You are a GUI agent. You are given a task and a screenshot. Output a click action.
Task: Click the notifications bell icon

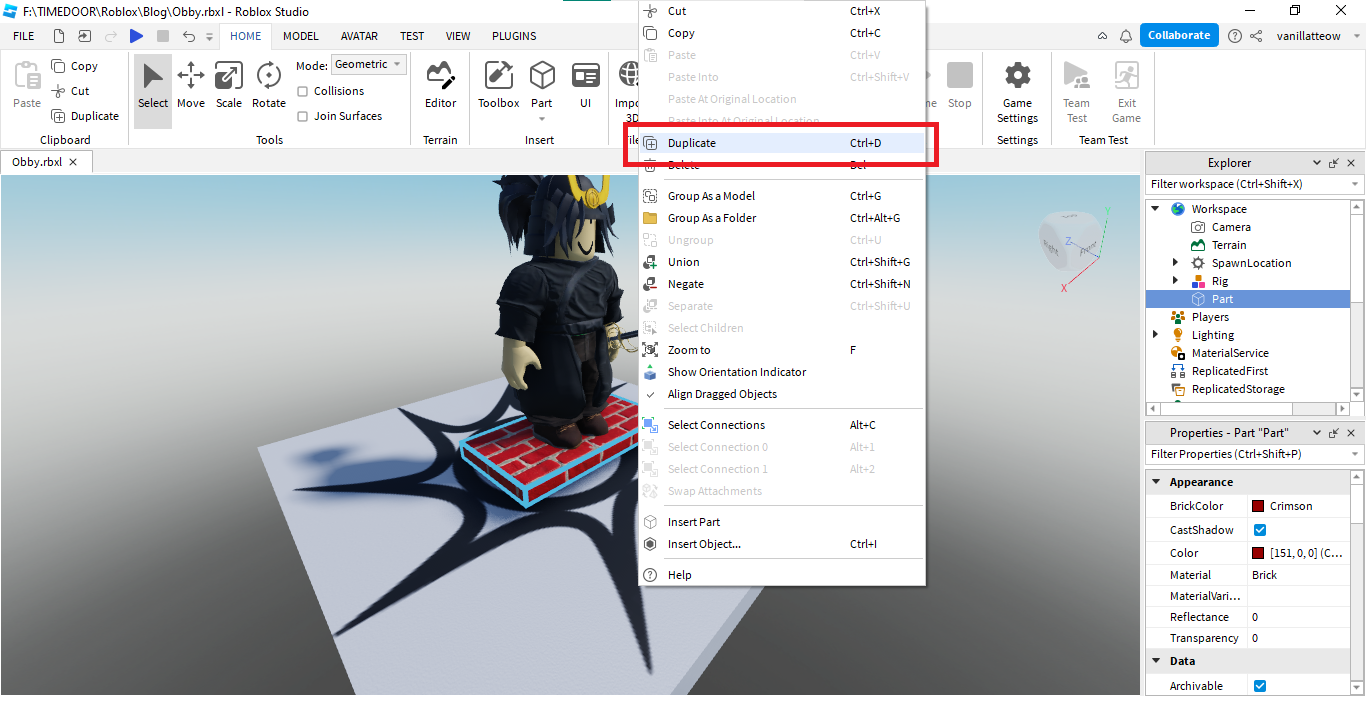[1126, 36]
